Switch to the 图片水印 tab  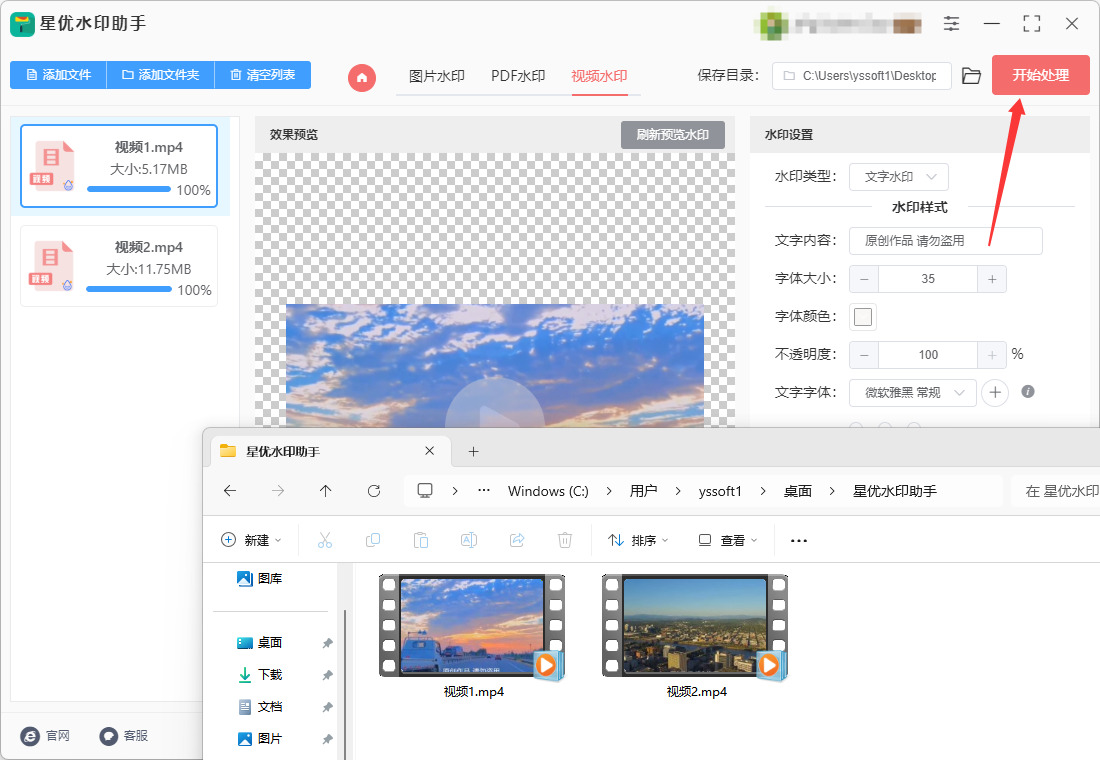click(437, 76)
